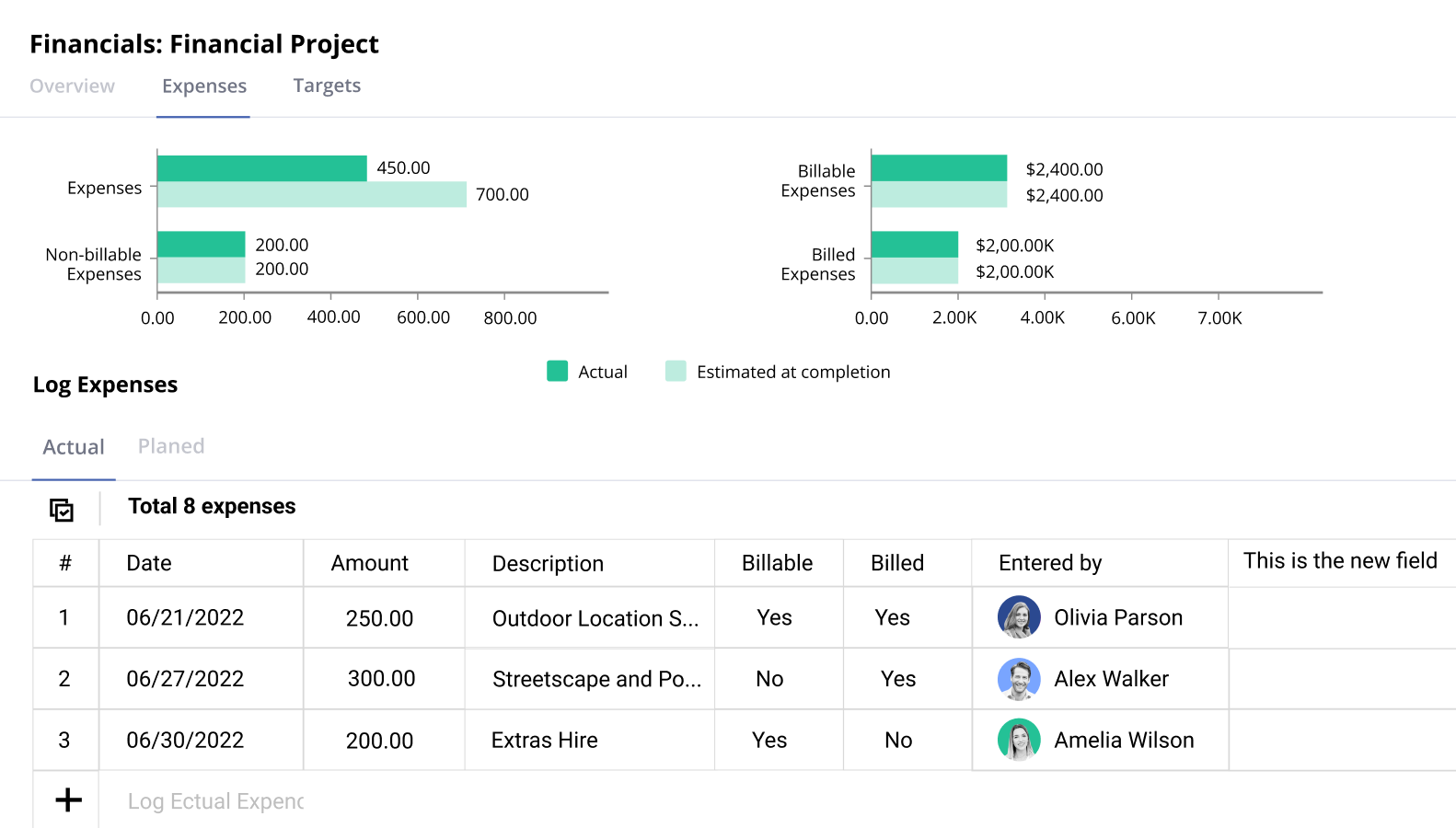This screenshot has width=1456, height=828.
Task: Click the 'This is the new field' header
Action: click(x=1339, y=561)
